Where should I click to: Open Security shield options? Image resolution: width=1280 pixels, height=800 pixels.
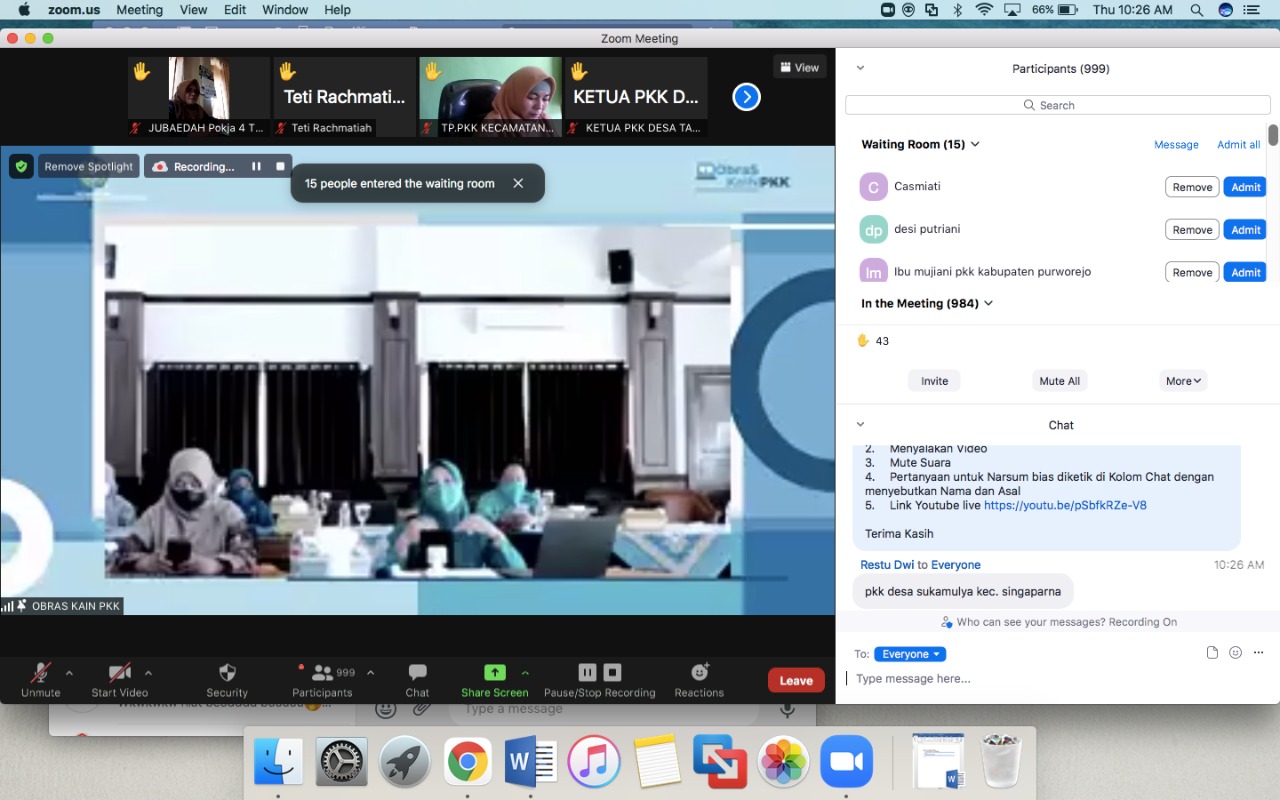pyautogui.click(x=227, y=673)
